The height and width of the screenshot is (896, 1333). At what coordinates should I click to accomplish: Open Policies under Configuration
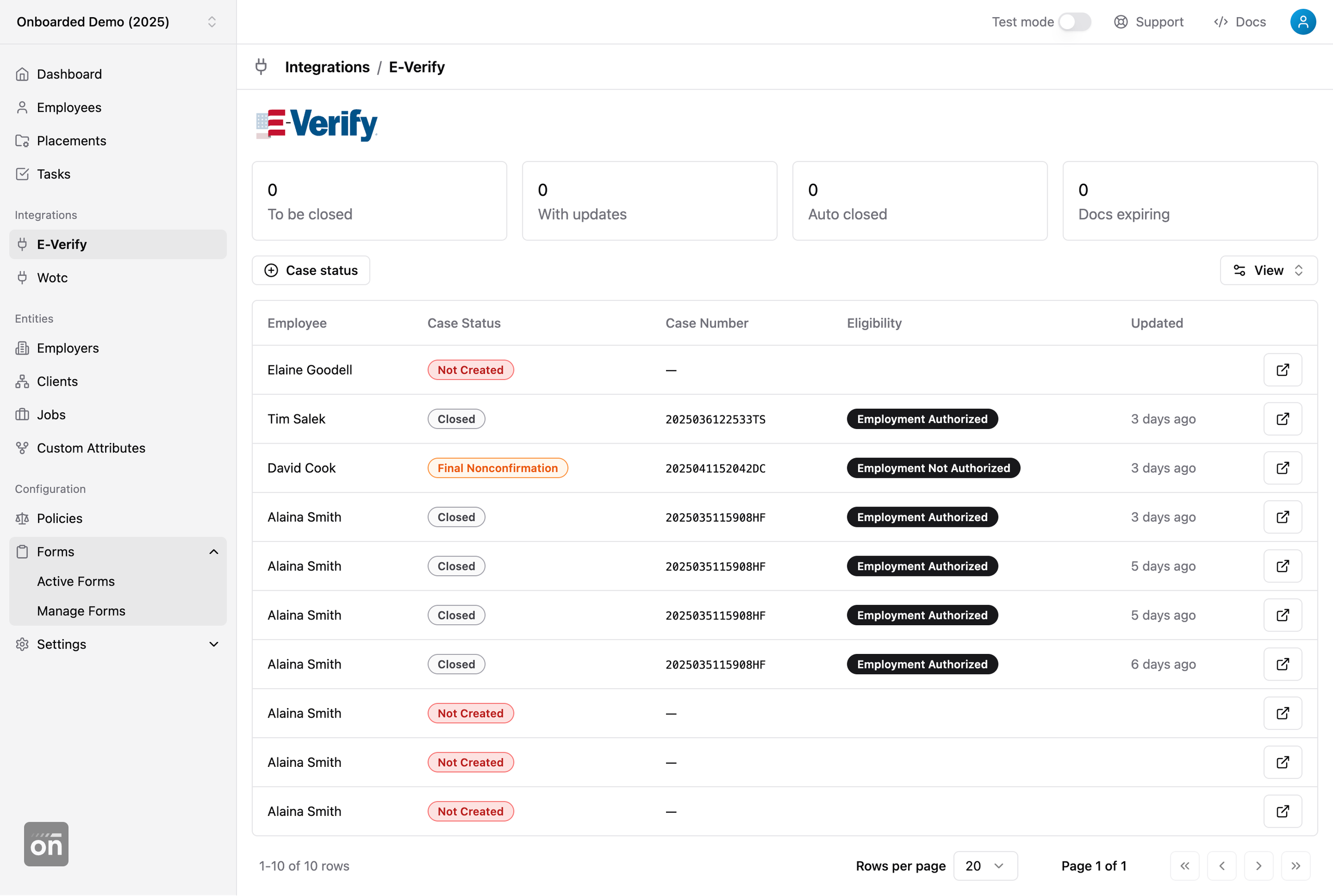pyautogui.click(x=118, y=519)
